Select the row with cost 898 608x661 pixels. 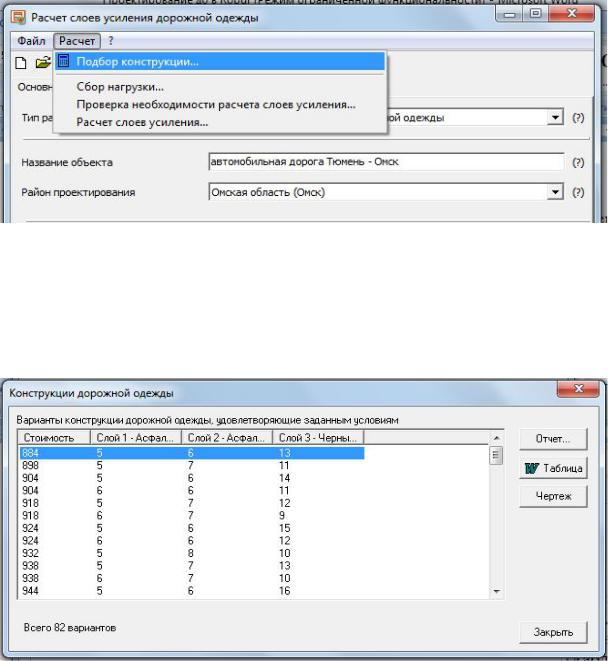click(x=192, y=465)
